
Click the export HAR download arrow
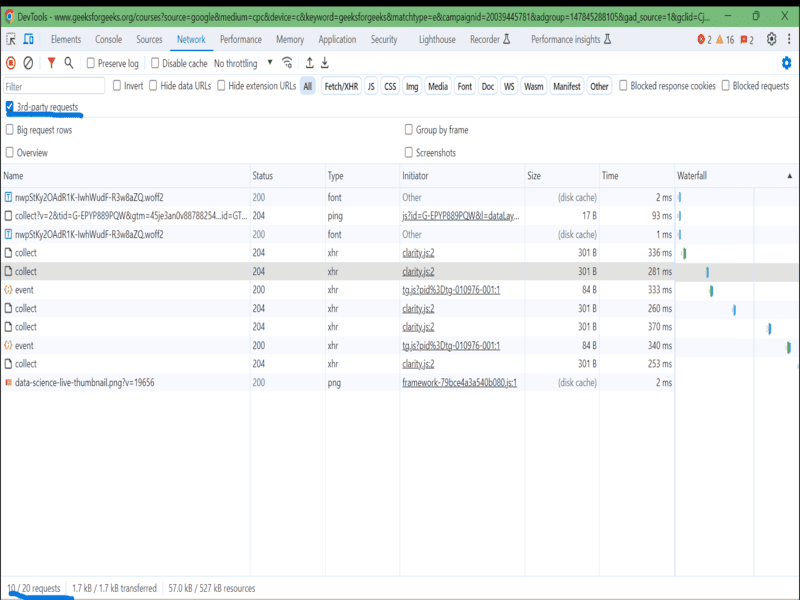[325, 63]
